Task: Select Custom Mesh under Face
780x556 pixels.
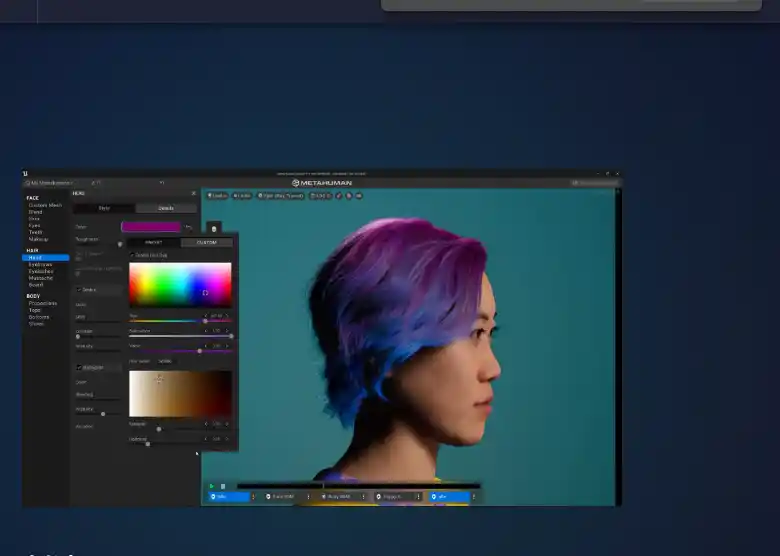Action: tap(45, 205)
